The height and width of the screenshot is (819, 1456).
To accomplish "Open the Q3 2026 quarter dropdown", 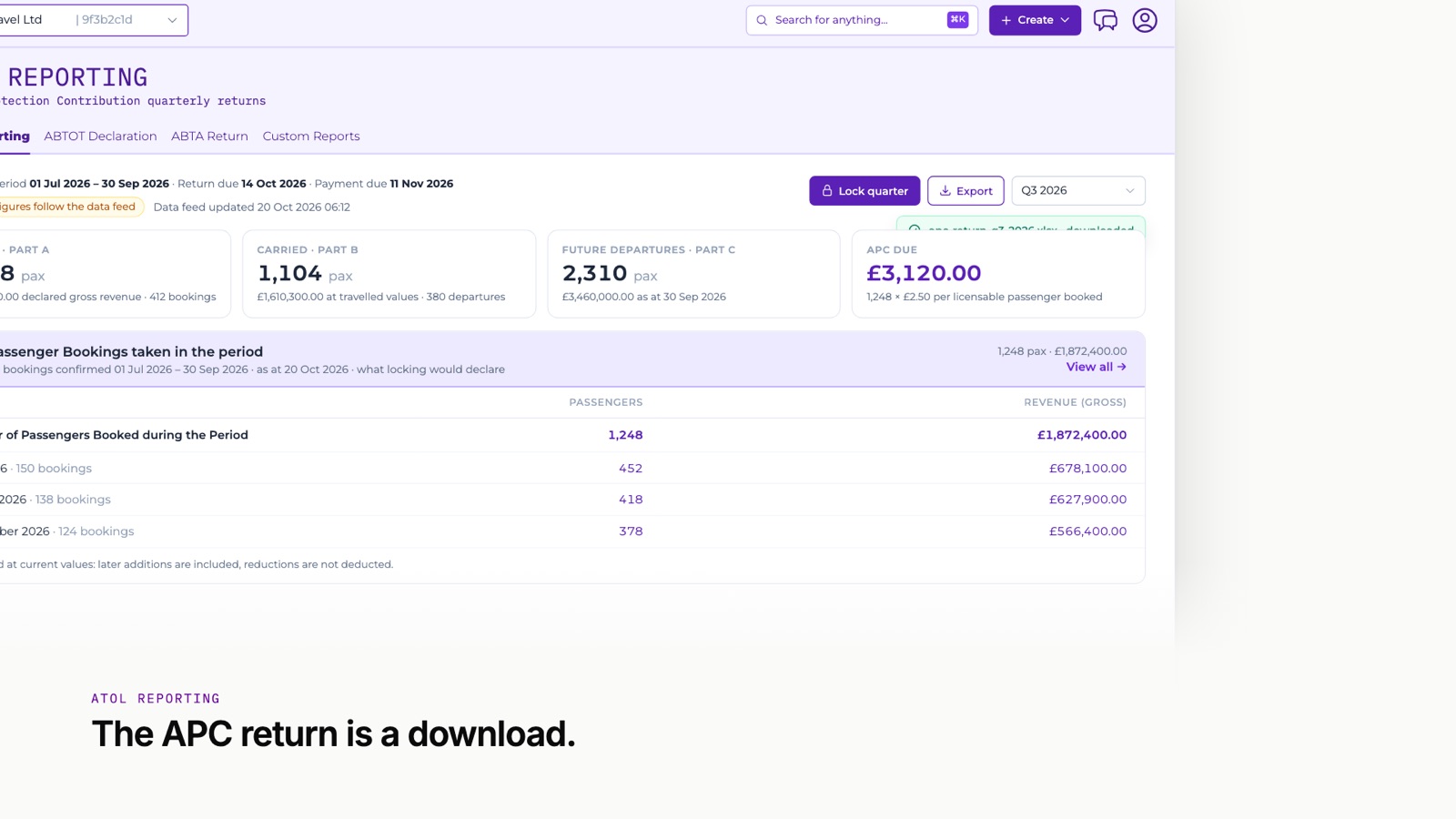I will tap(1078, 190).
